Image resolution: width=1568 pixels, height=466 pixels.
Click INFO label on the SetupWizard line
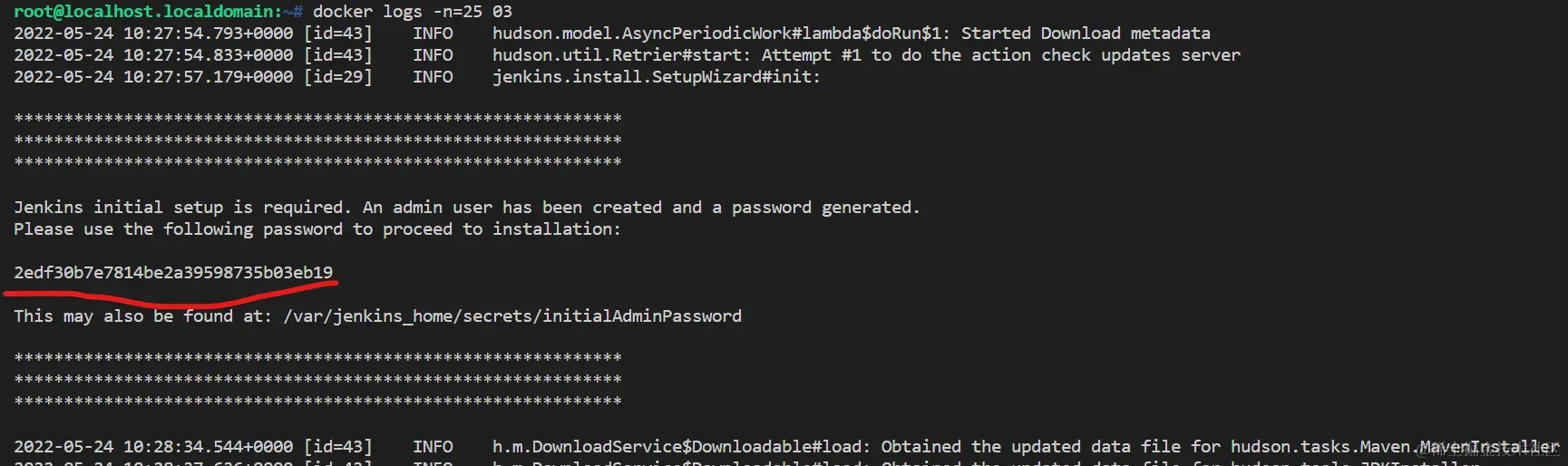(x=433, y=77)
